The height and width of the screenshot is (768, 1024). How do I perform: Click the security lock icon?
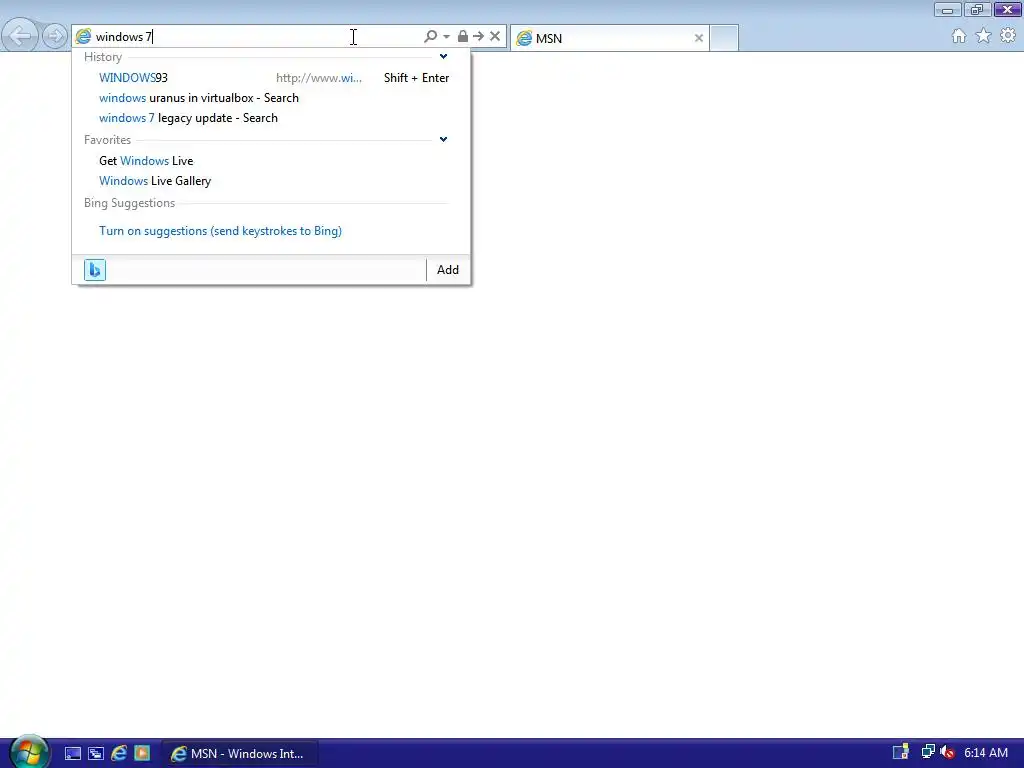(x=462, y=37)
